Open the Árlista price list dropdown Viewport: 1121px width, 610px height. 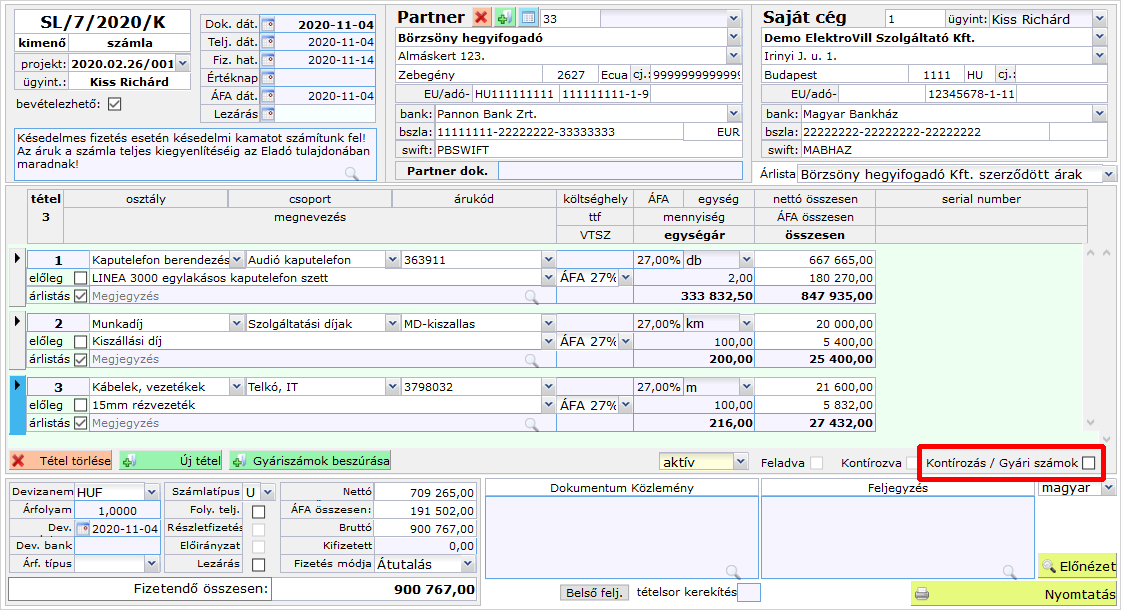[1109, 174]
